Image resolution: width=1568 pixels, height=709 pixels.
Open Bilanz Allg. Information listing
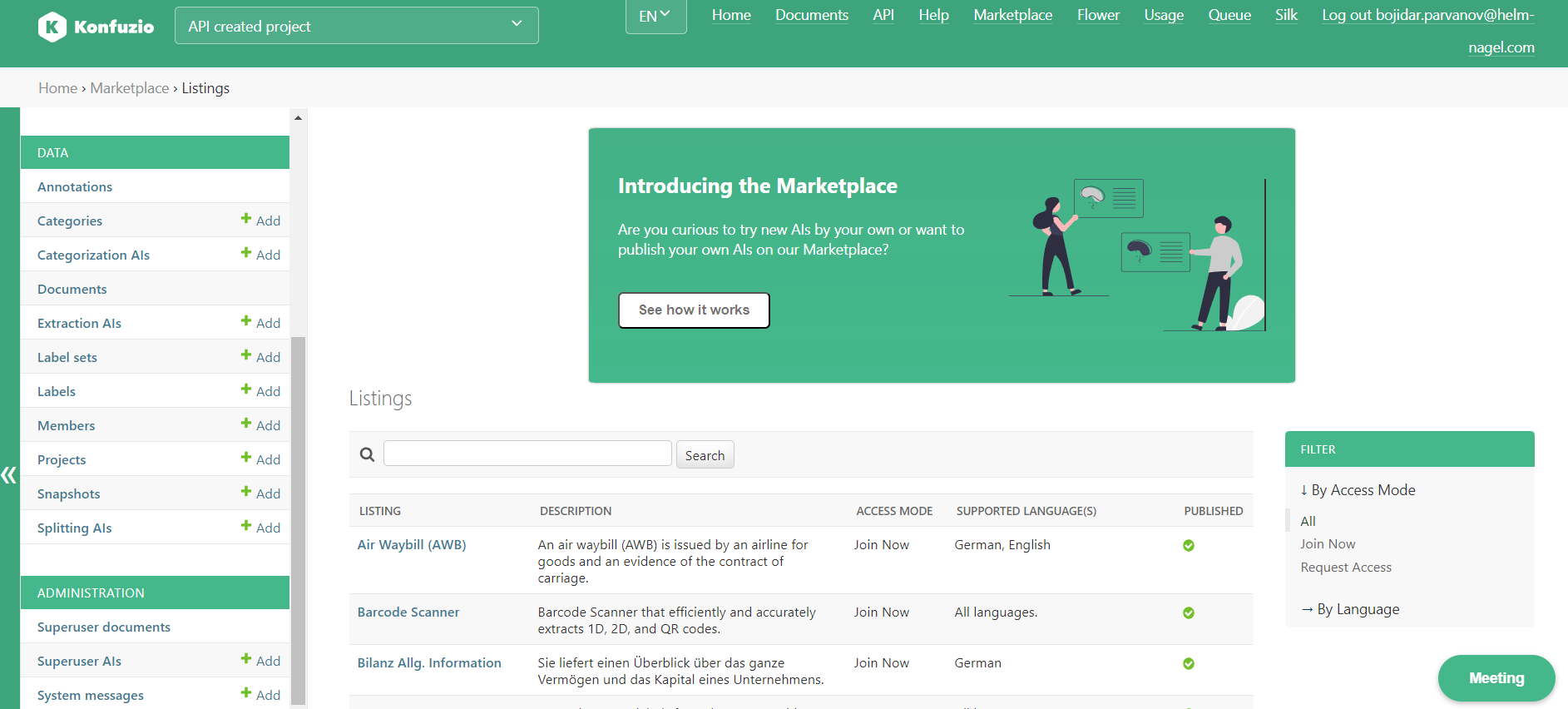coord(429,663)
